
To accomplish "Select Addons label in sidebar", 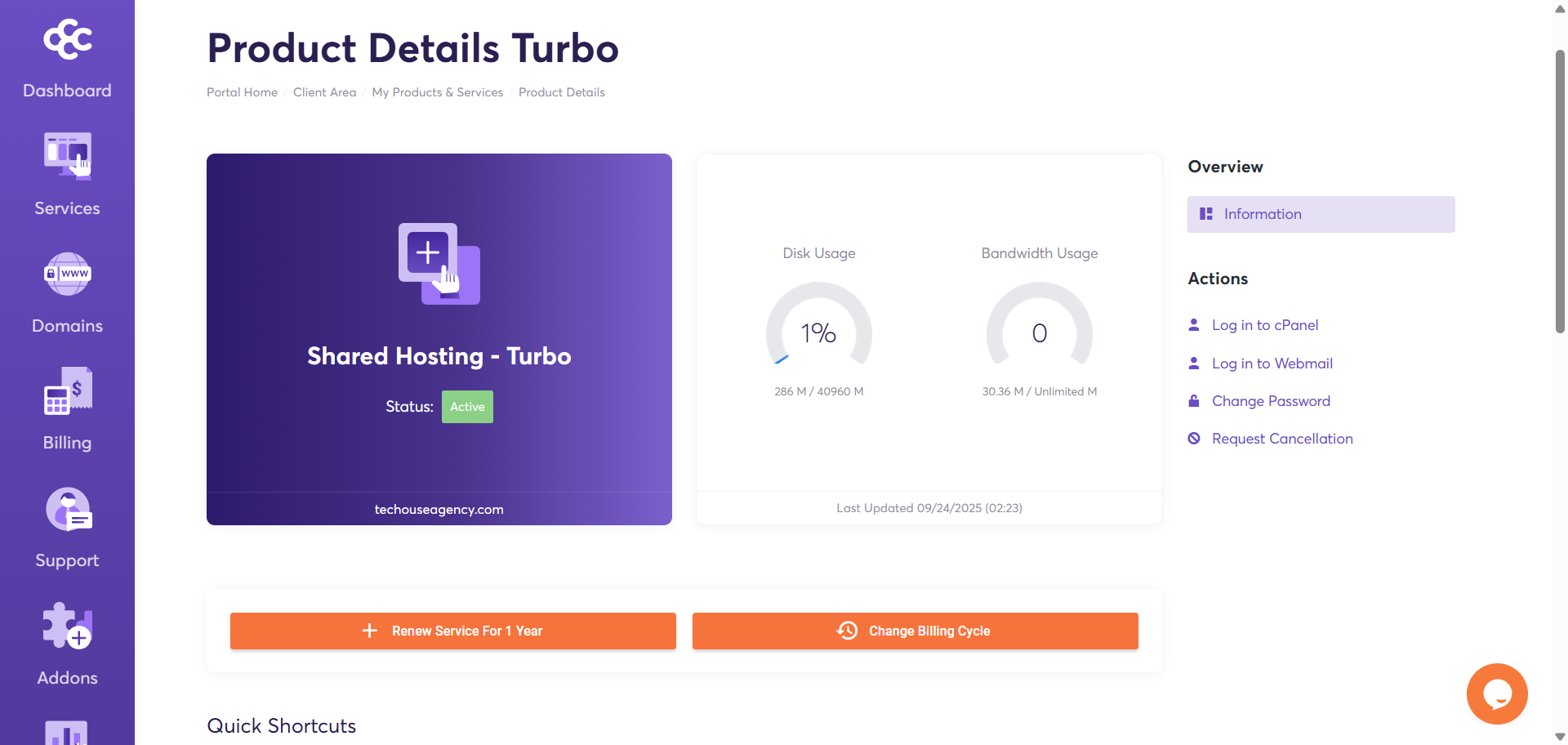I will pyautogui.click(x=67, y=678).
